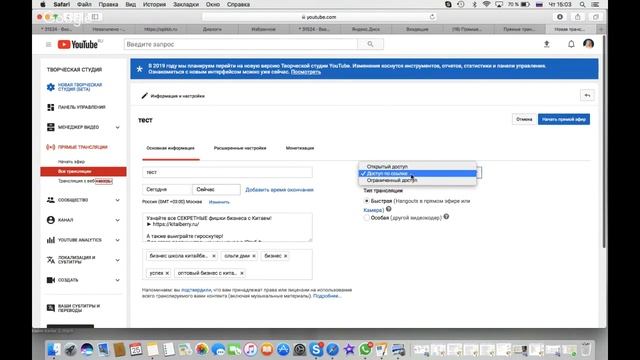This screenshot has width=640, height=360.
Task: Remove the 'оптовый бизнес с кита...' tag
Action: [x=242, y=273]
